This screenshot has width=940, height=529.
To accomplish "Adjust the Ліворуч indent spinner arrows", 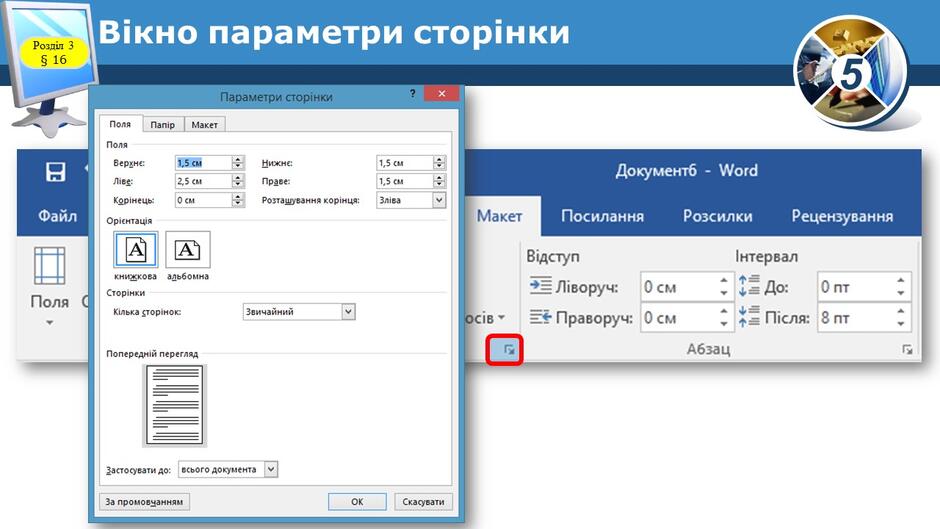I will click(724, 287).
